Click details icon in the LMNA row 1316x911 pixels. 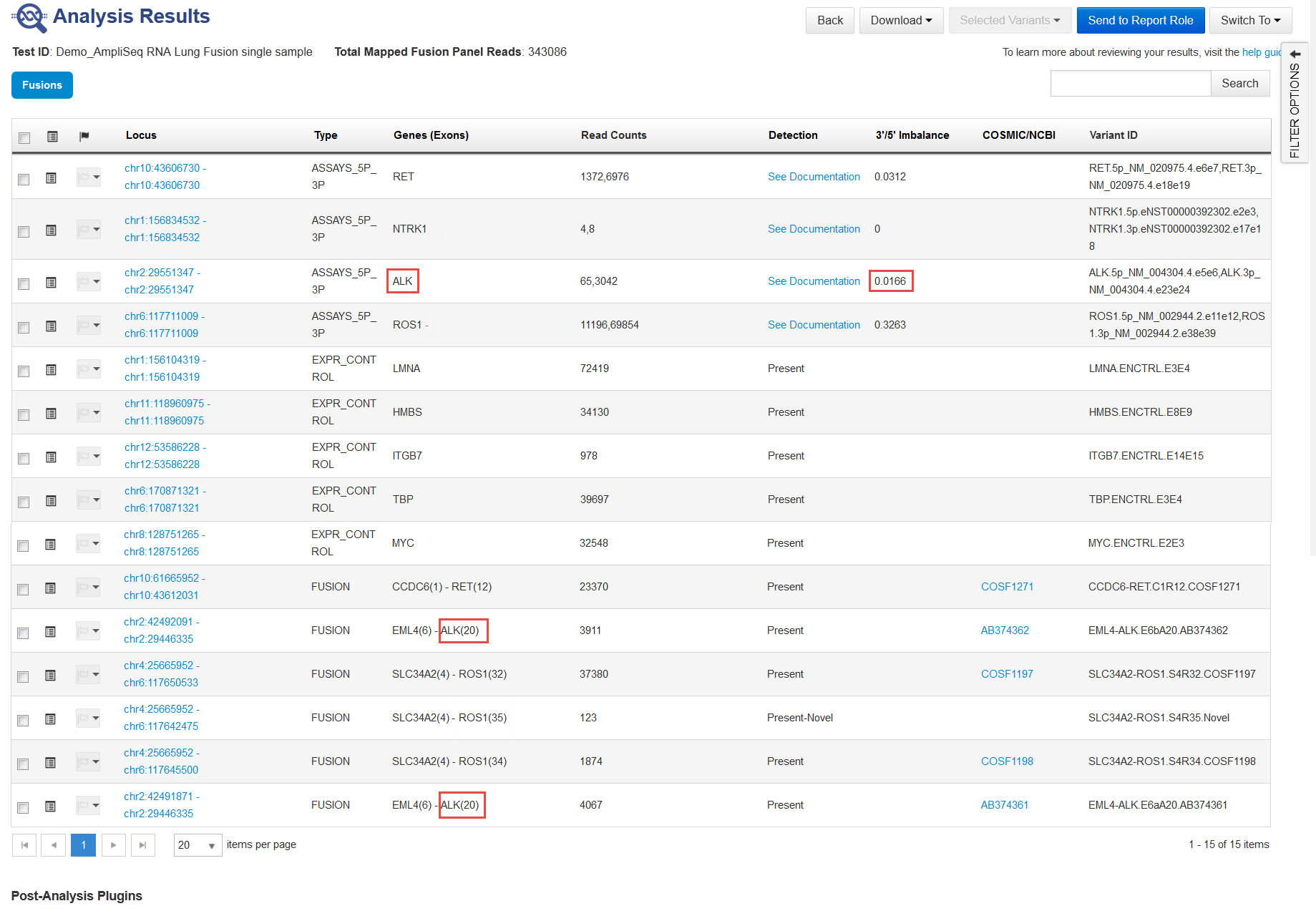click(51, 369)
